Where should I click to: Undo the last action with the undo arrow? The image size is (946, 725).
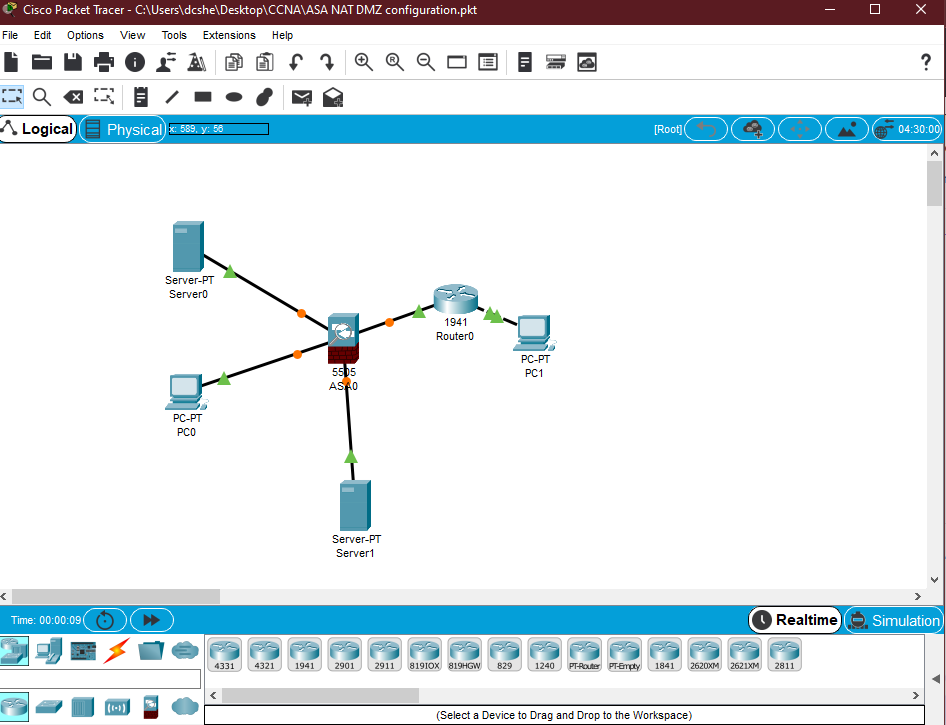296,62
